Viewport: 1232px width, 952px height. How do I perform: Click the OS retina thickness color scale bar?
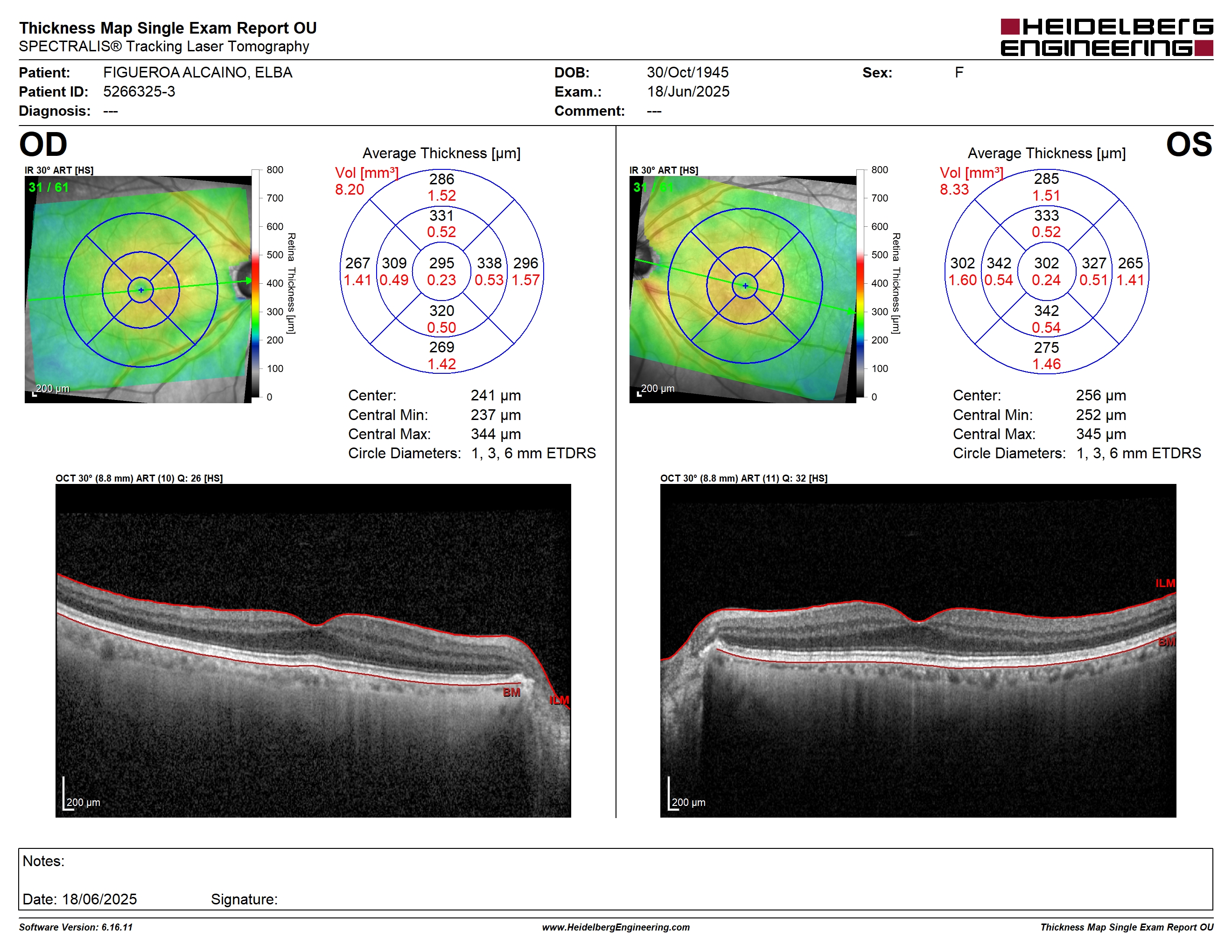pos(860,283)
